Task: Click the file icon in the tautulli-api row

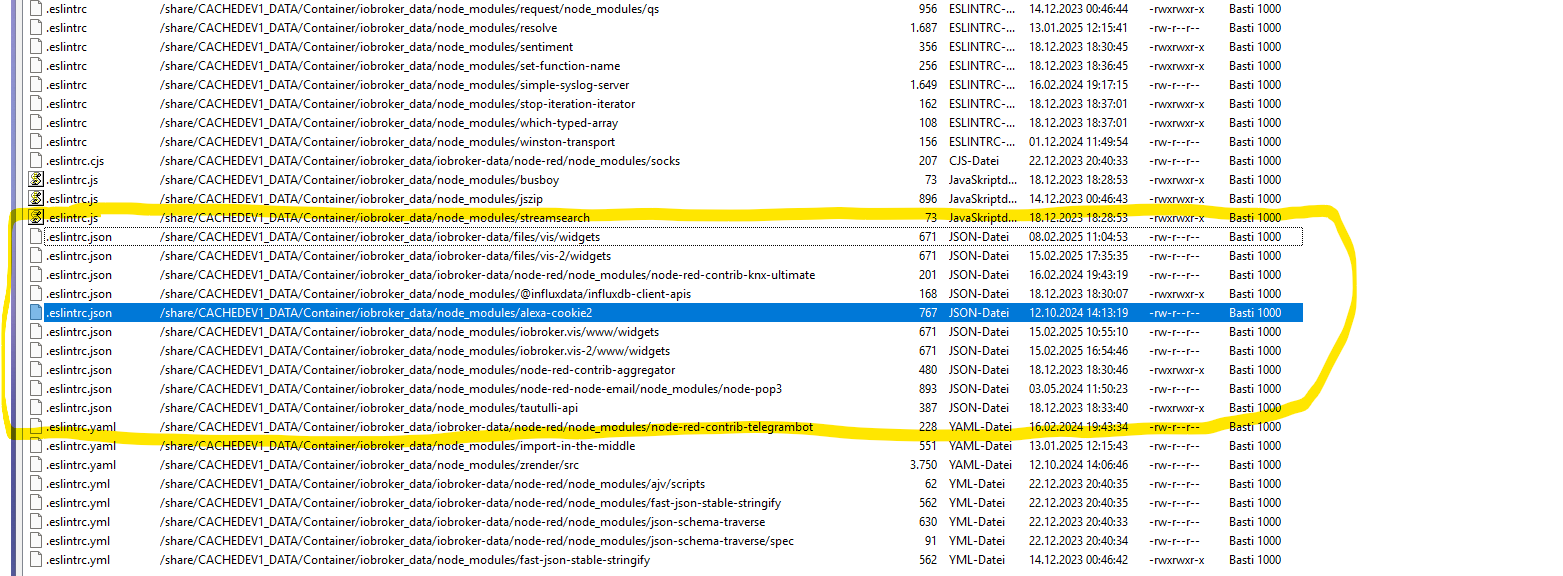Action: tap(37, 408)
